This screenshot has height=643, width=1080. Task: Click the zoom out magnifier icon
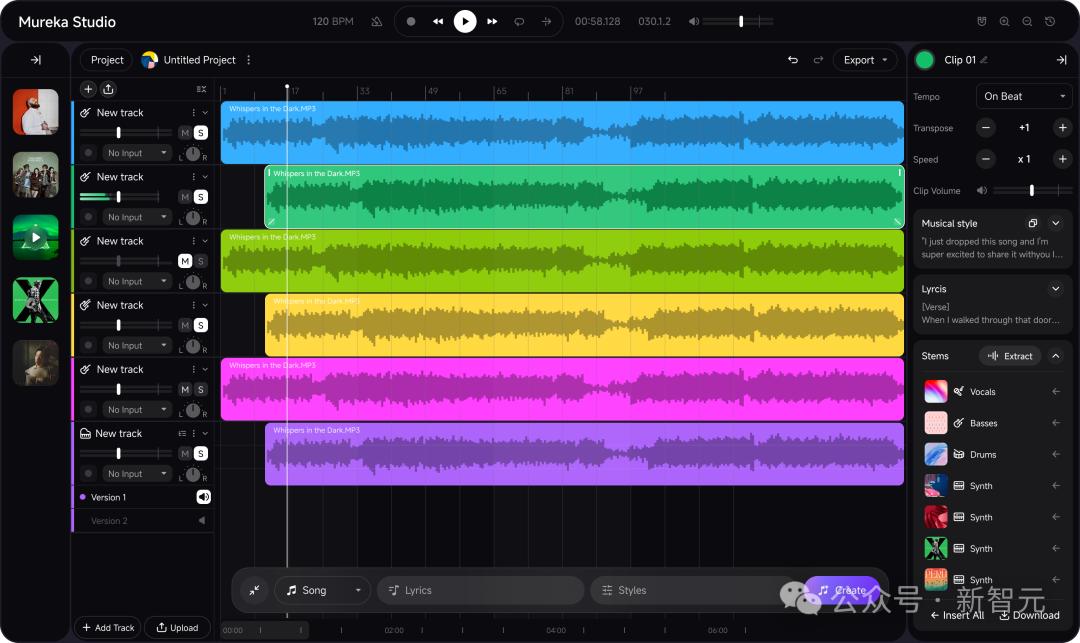pyautogui.click(x=1027, y=21)
